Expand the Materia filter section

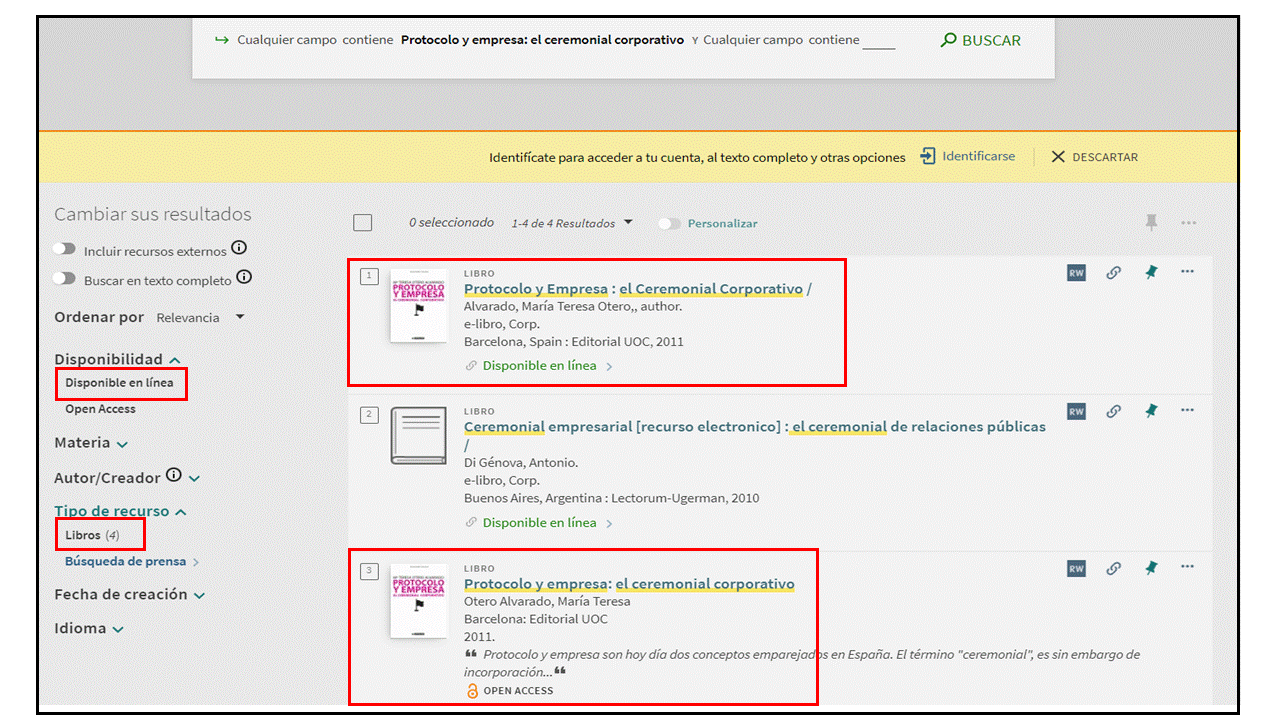click(x=91, y=443)
